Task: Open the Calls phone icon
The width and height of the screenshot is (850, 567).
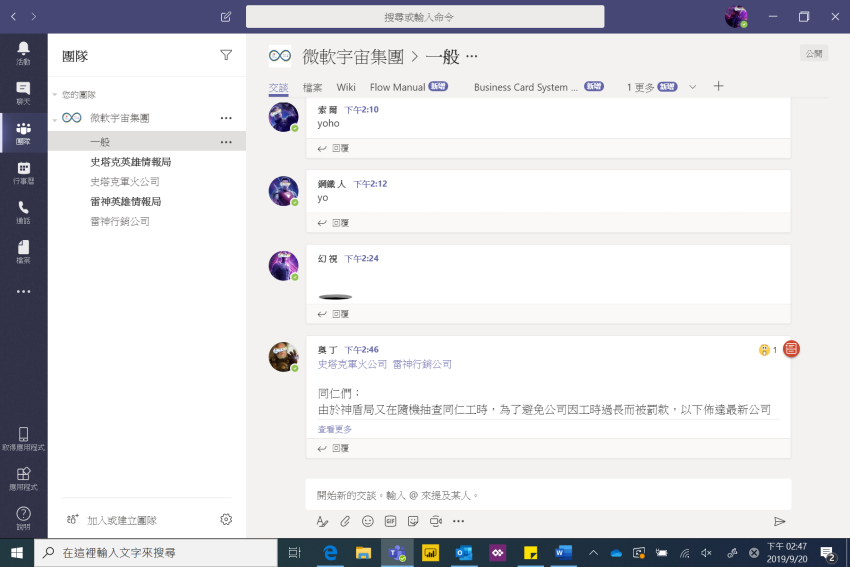Action: (23, 212)
